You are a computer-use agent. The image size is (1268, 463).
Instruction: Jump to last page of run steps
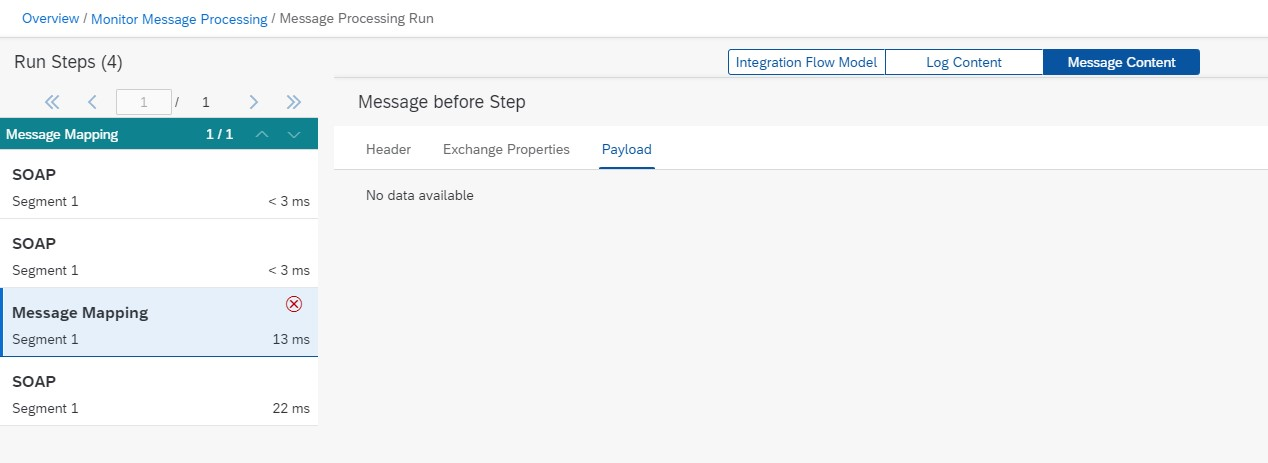[x=294, y=102]
